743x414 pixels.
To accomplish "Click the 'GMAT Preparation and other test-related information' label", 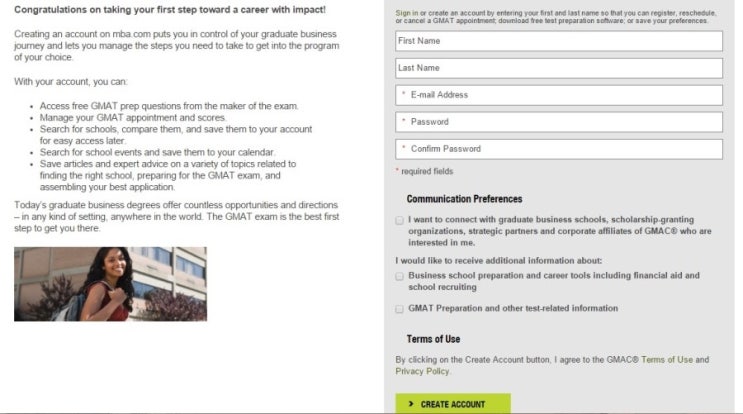I will pyautogui.click(x=513, y=309).
